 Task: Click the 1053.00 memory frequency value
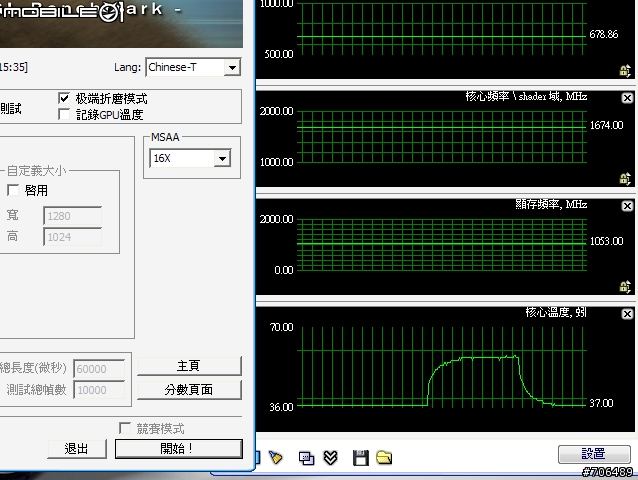click(606, 241)
